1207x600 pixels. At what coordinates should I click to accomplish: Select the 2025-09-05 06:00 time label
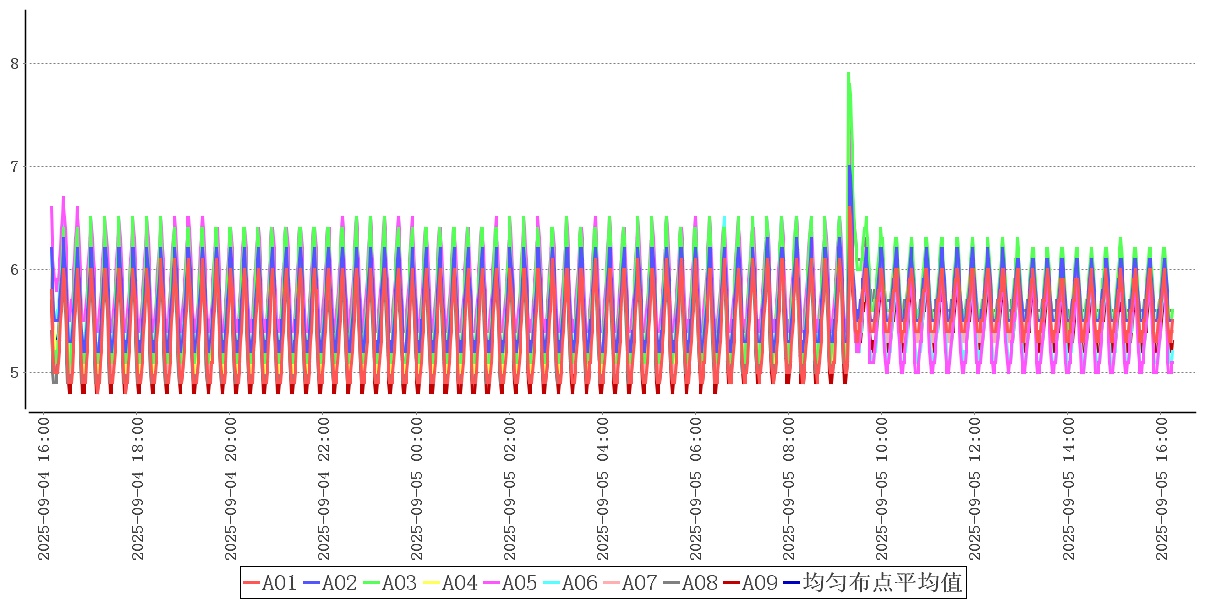(695, 490)
